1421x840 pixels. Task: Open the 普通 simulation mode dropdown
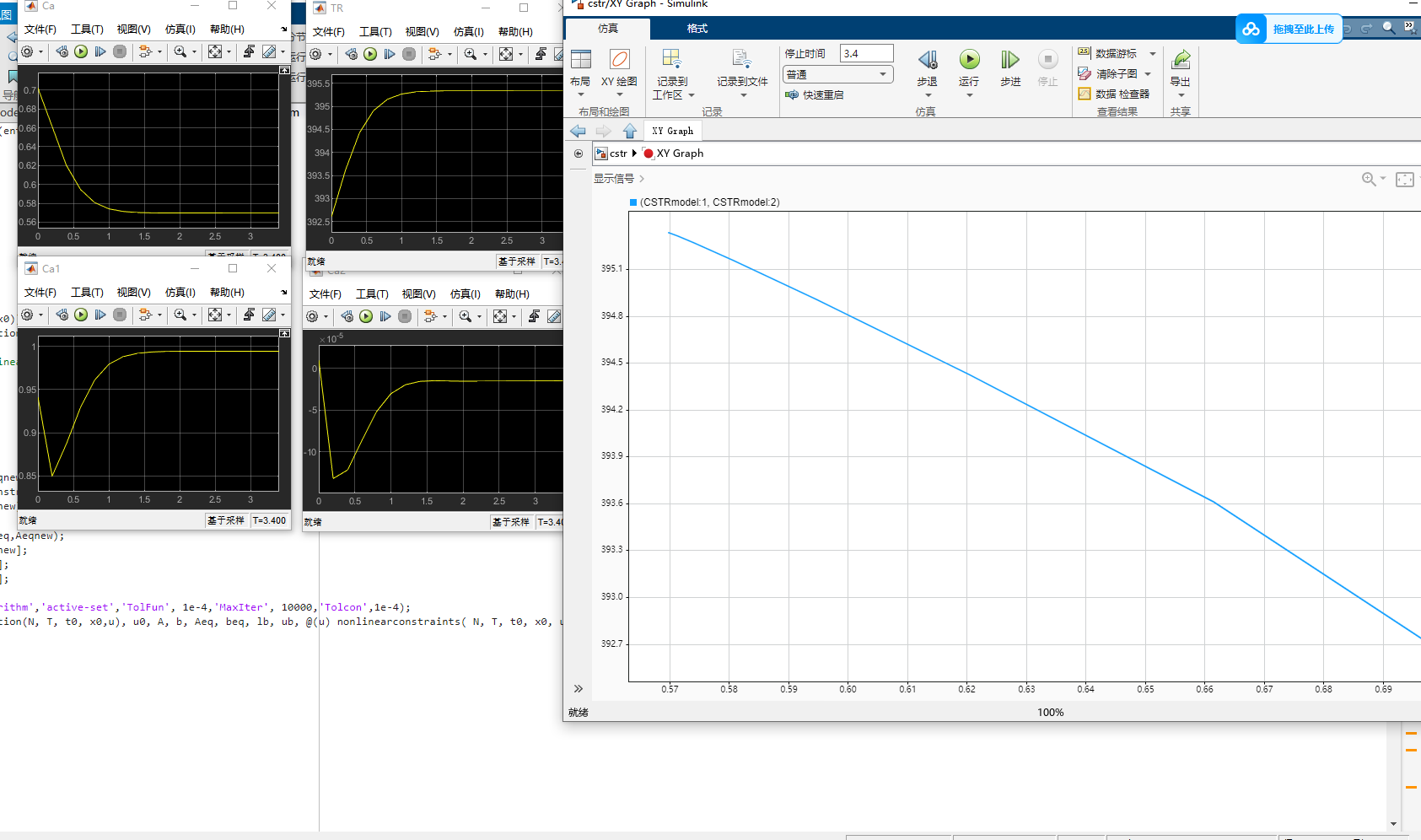tap(837, 75)
